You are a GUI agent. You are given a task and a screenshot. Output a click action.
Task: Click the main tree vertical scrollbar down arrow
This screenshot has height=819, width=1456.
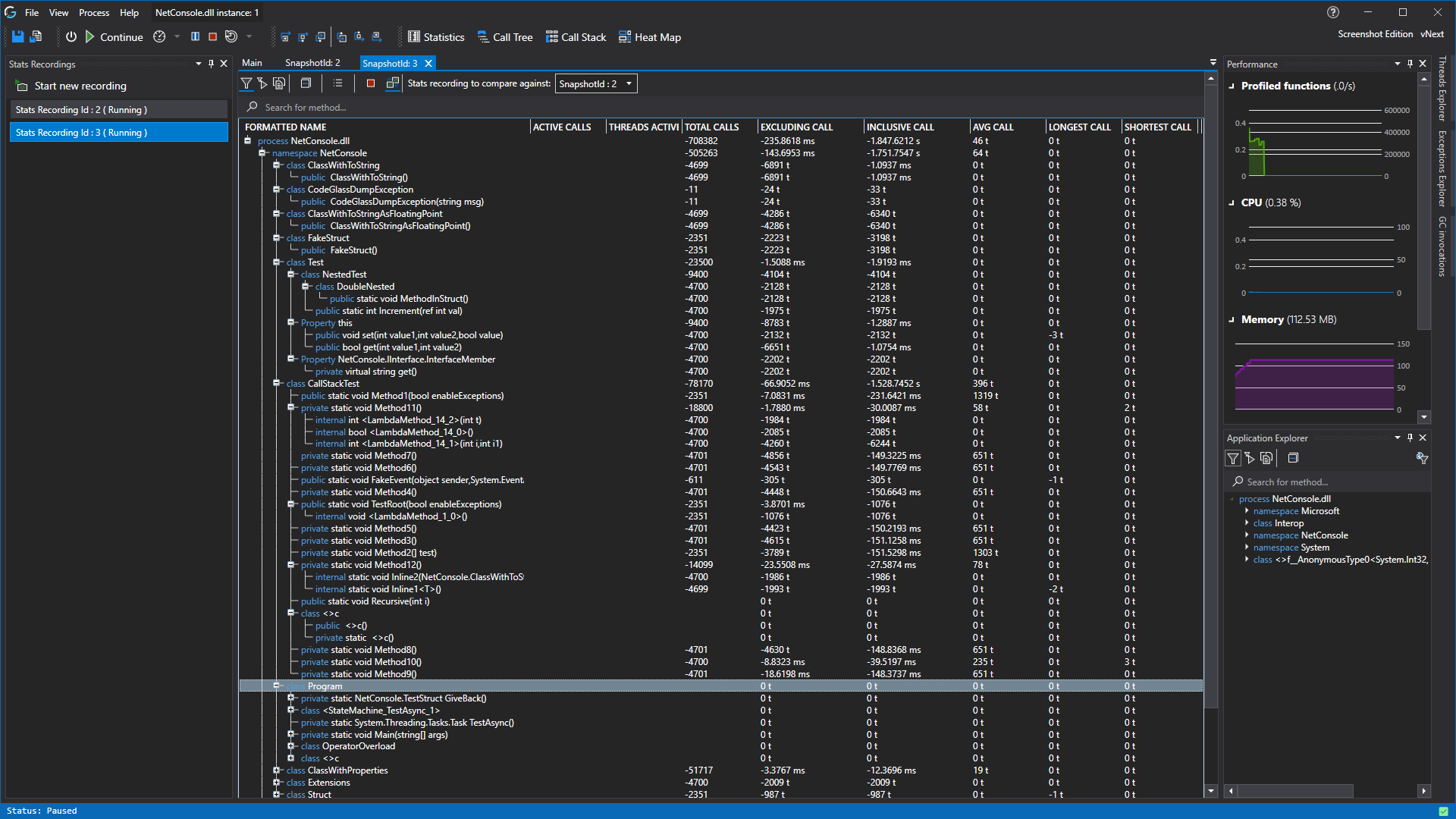[x=1211, y=791]
